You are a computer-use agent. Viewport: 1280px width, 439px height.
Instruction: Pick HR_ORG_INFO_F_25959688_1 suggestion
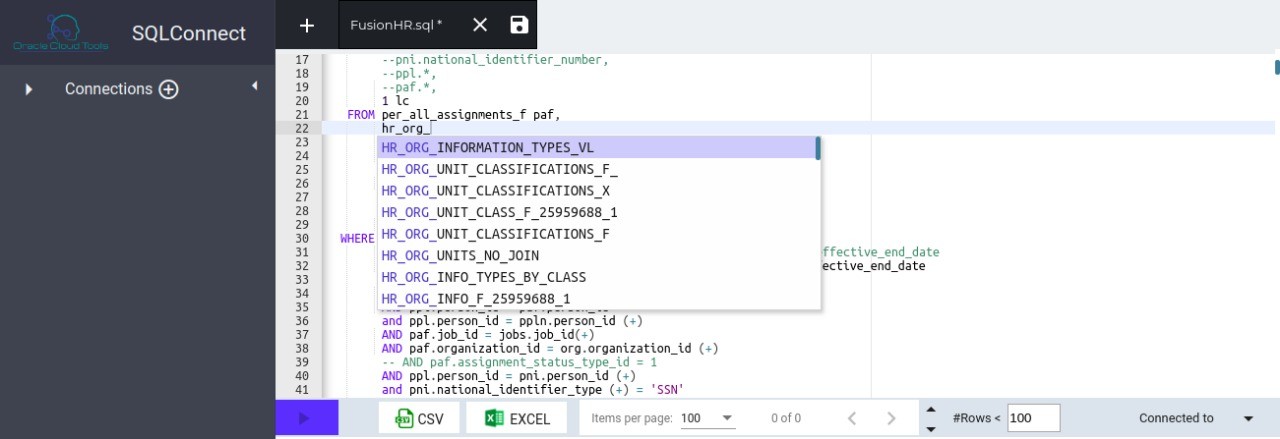(598, 299)
